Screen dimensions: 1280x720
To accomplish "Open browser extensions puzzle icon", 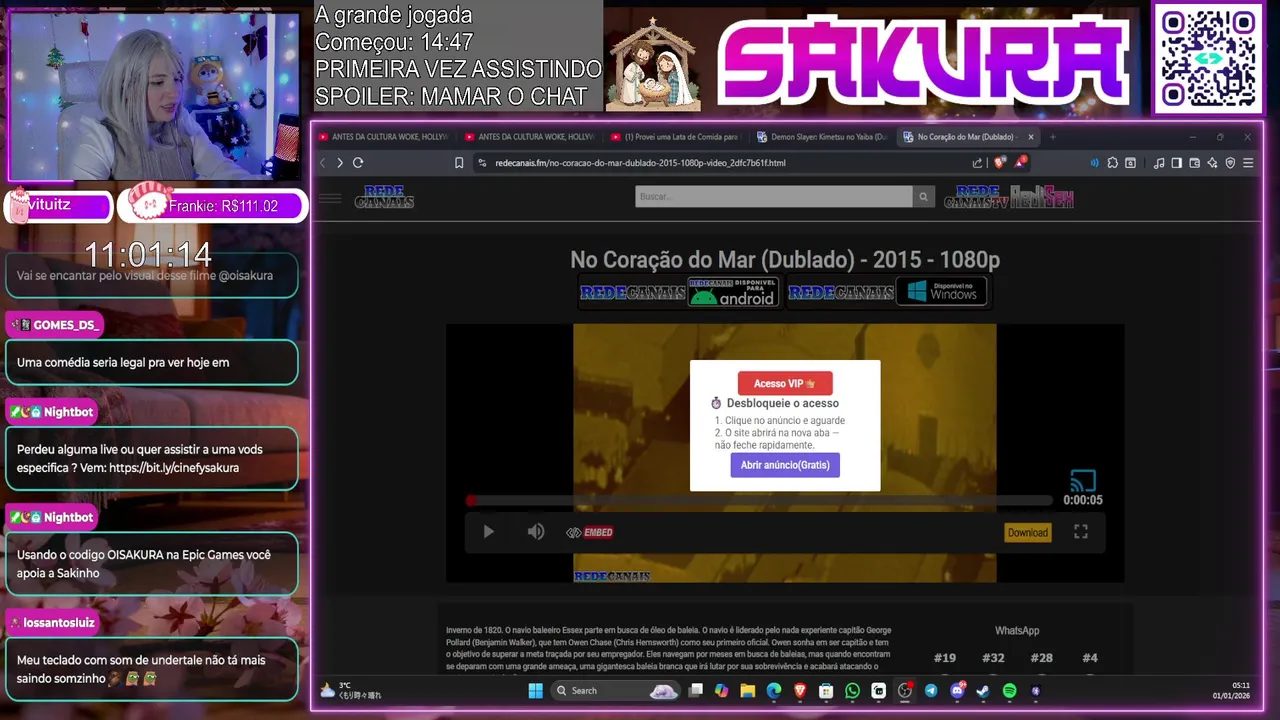I will point(1112,163).
